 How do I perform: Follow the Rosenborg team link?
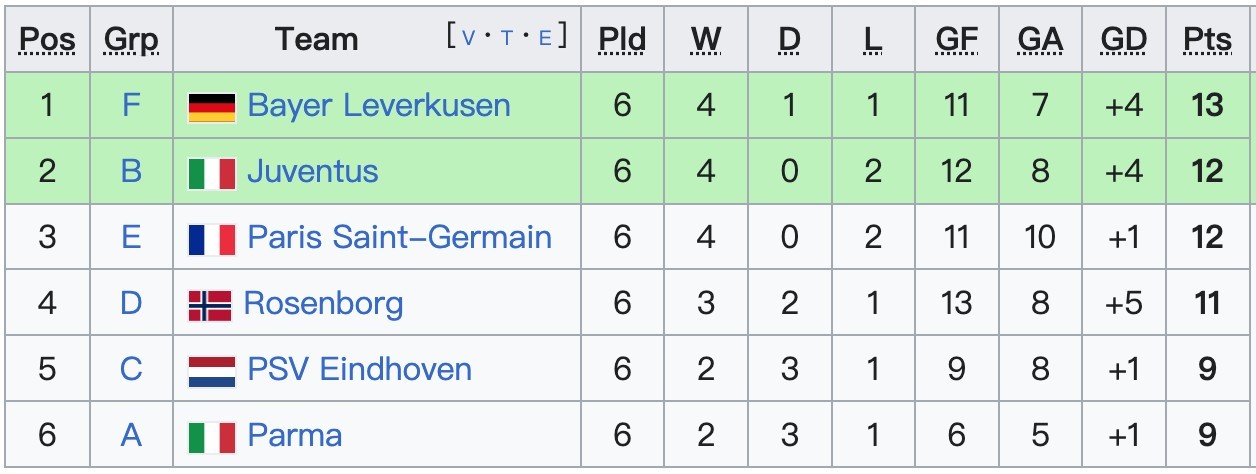click(323, 303)
